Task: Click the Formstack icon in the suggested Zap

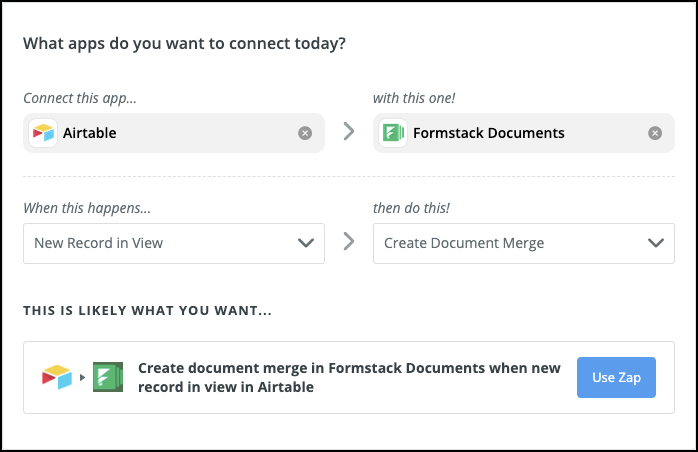Action: pos(107,377)
